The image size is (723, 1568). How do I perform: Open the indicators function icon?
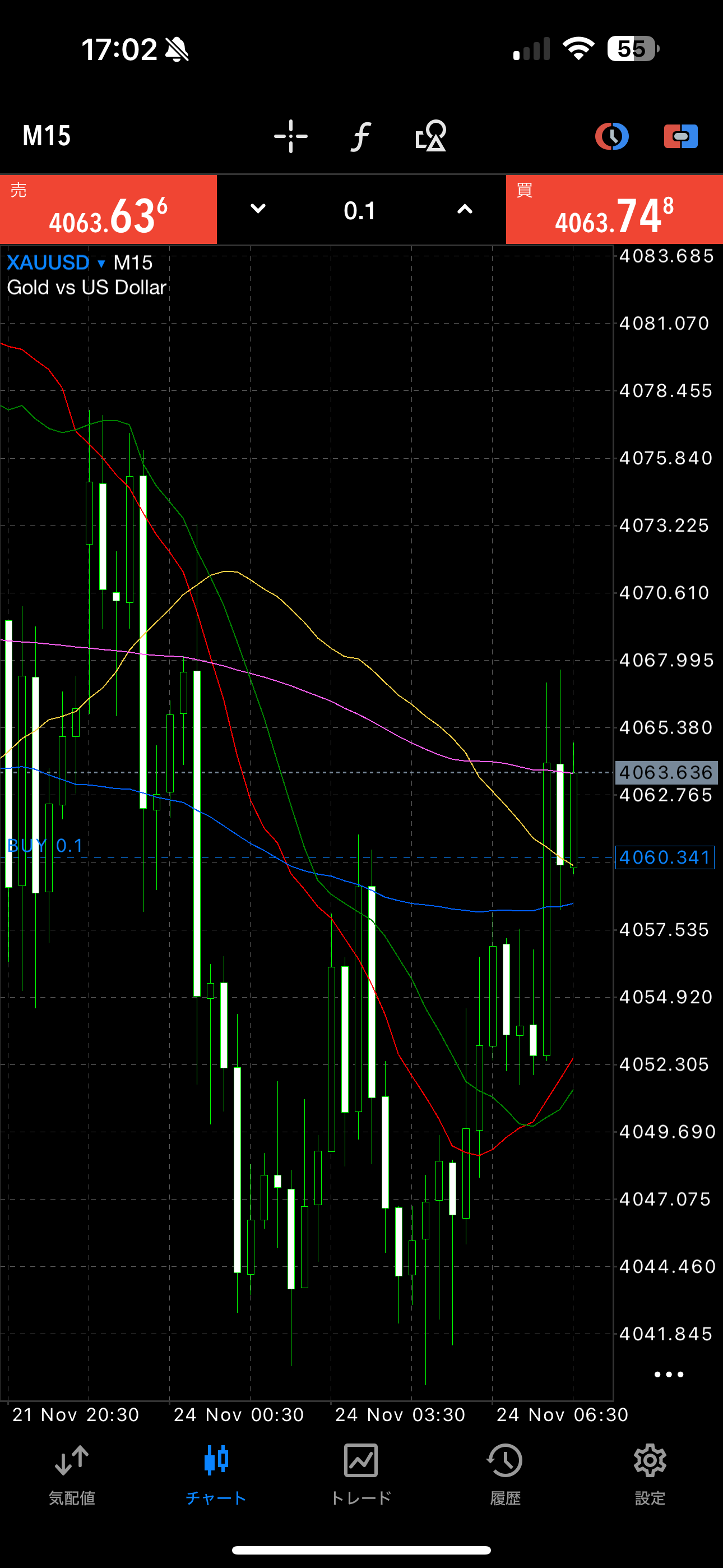click(360, 136)
